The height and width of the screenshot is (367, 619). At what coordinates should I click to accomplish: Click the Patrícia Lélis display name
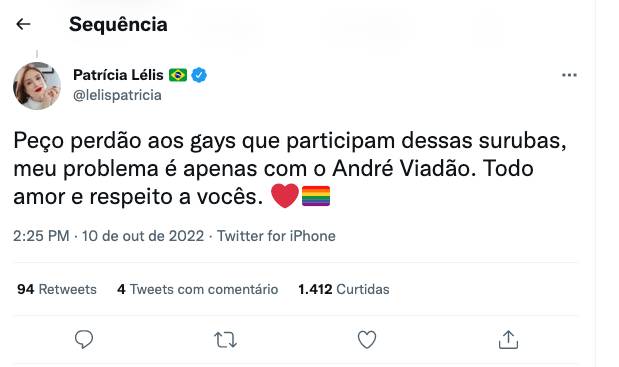tap(118, 75)
